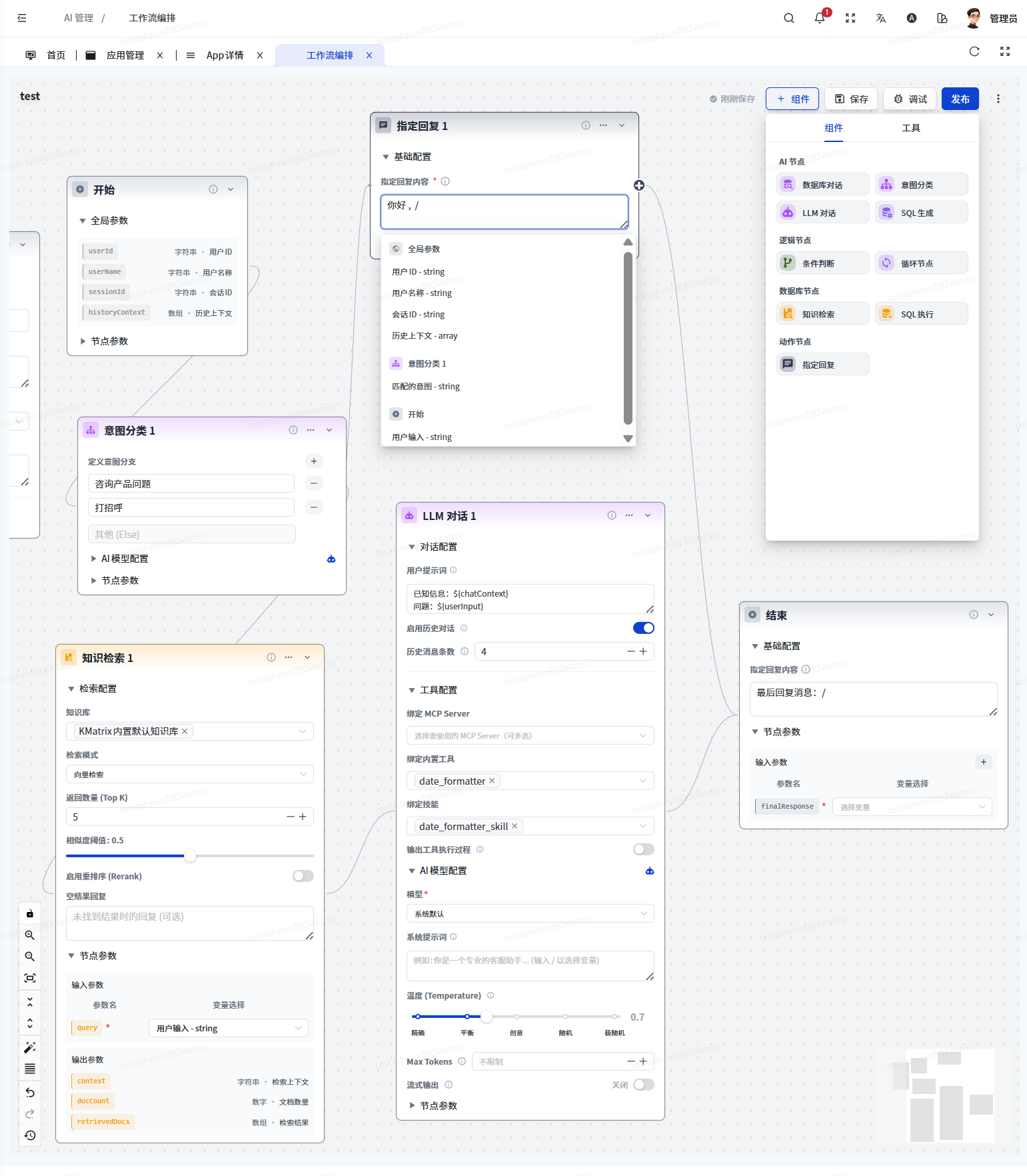Viewport: 1027px width, 1176px height.
Task: Add the SQL generation (SQL生成) component
Action: (x=921, y=213)
